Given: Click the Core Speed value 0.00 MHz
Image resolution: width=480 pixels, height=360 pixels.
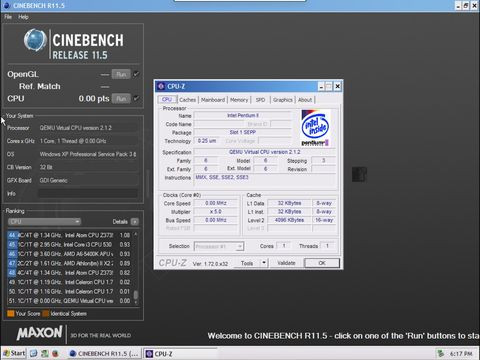Looking at the screenshot, I should pyautogui.click(x=216, y=203).
